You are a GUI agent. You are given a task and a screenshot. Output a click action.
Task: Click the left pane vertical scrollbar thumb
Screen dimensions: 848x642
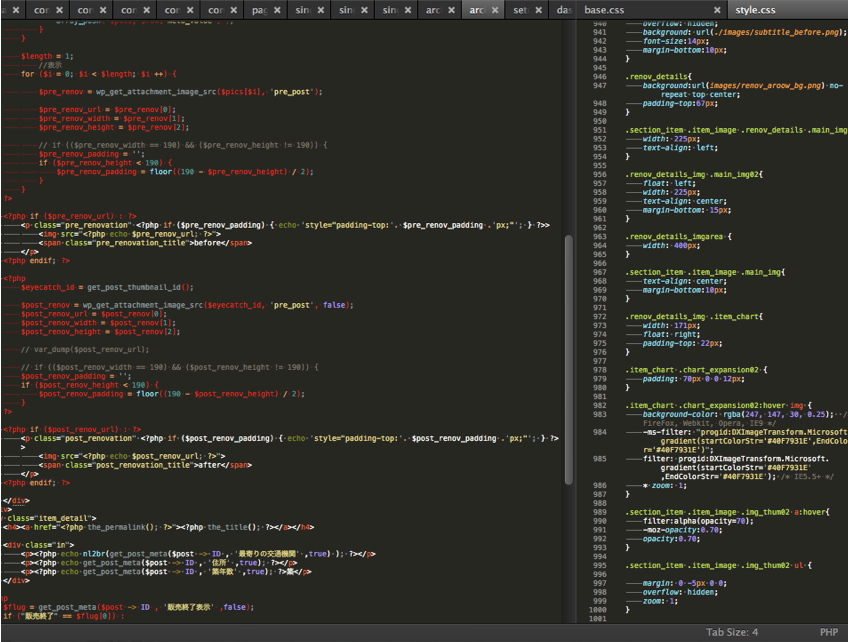tap(569, 360)
